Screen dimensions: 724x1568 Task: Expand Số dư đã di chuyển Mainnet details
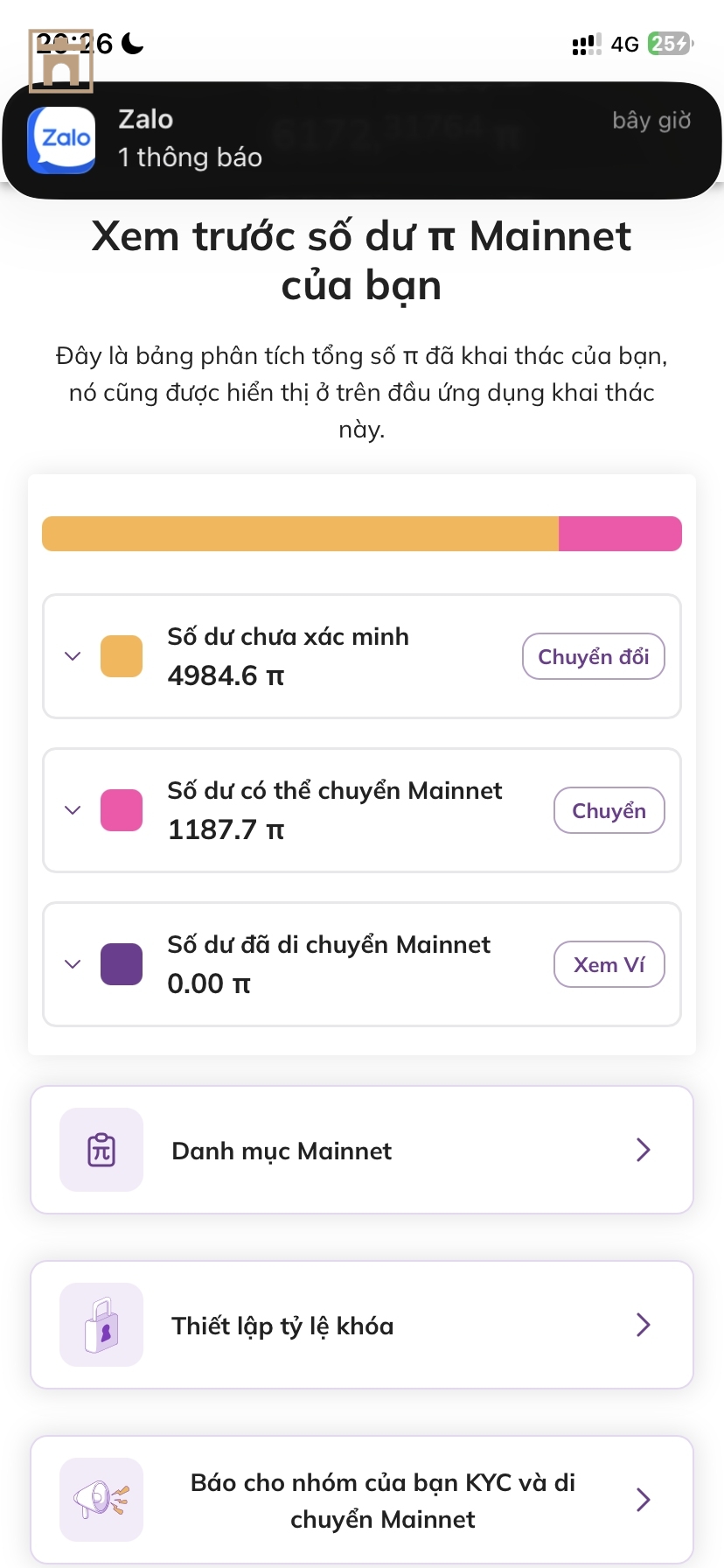point(73,964)
